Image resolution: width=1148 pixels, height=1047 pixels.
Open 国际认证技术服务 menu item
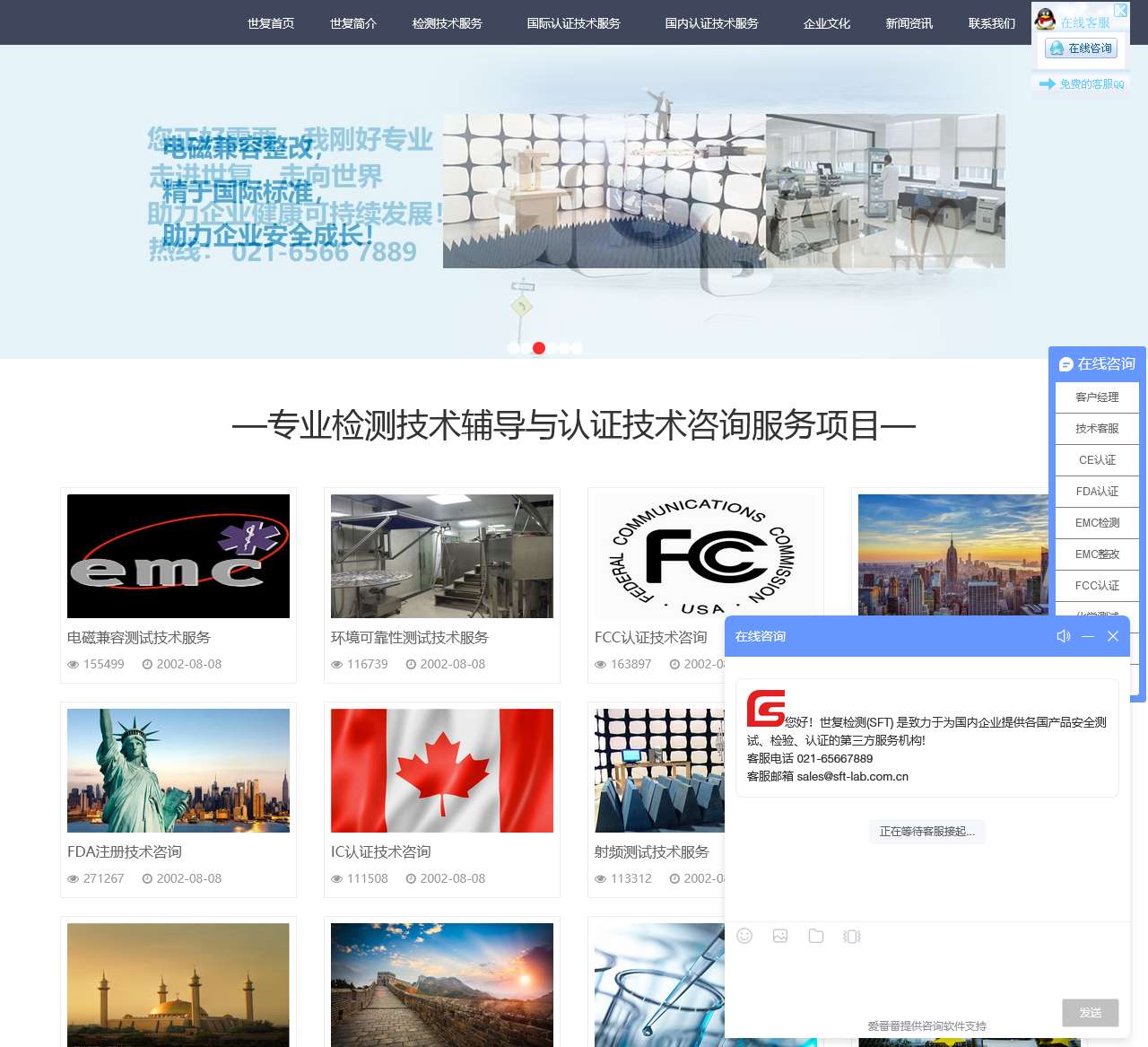[x=574, y=23]
